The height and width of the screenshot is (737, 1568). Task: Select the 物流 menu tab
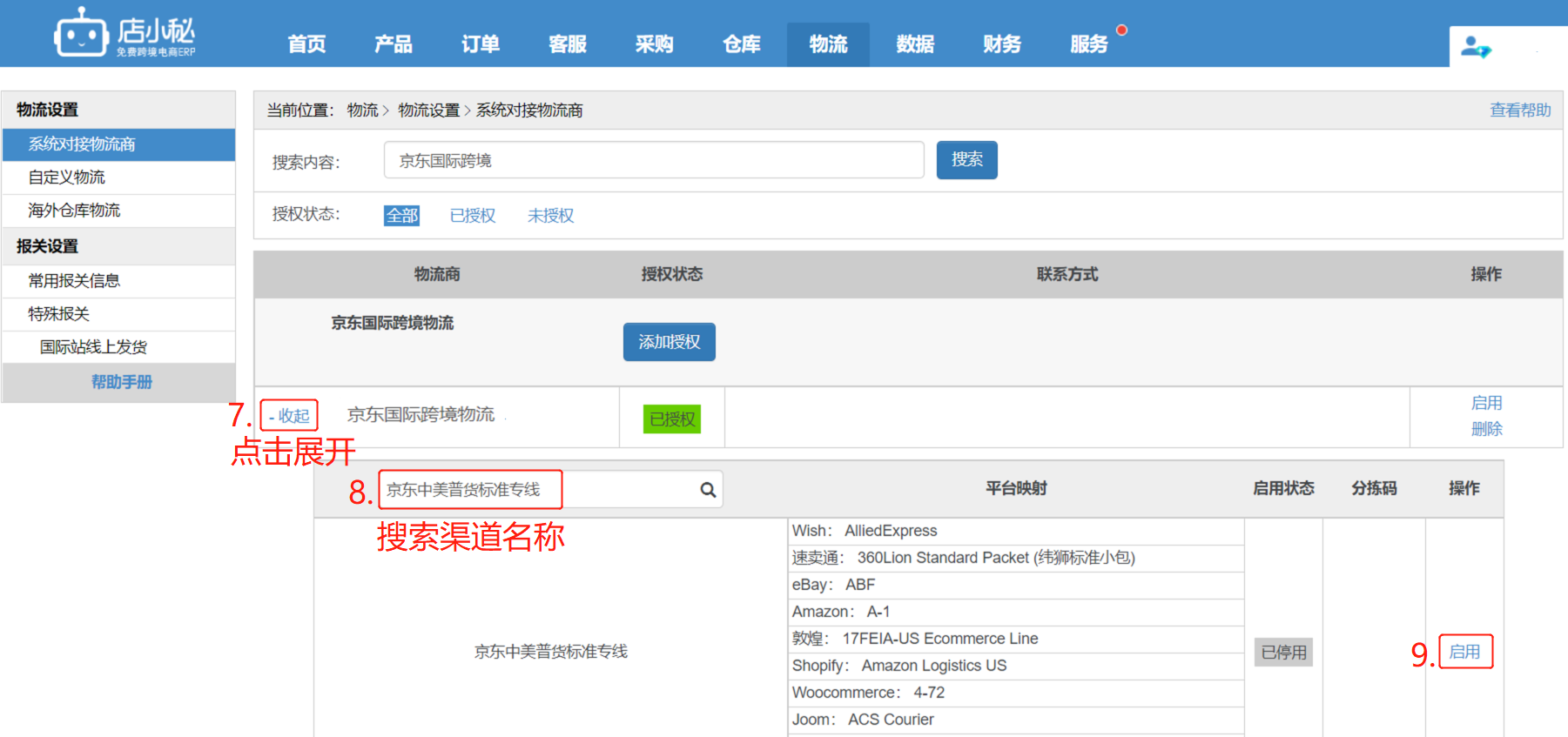828,44
